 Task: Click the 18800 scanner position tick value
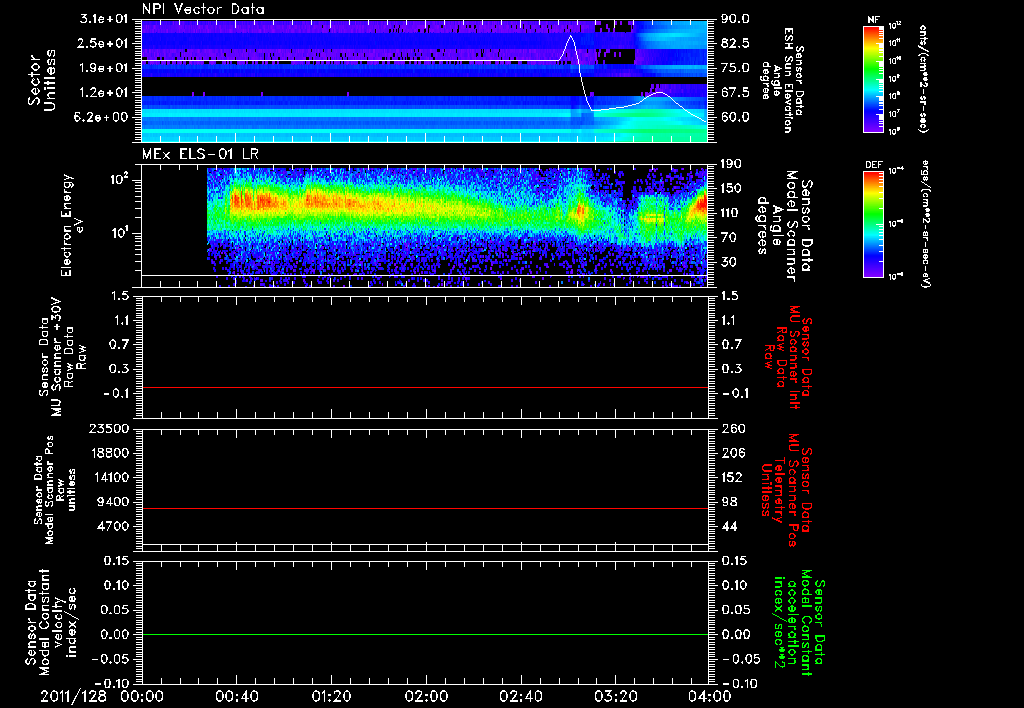point(109,453)
